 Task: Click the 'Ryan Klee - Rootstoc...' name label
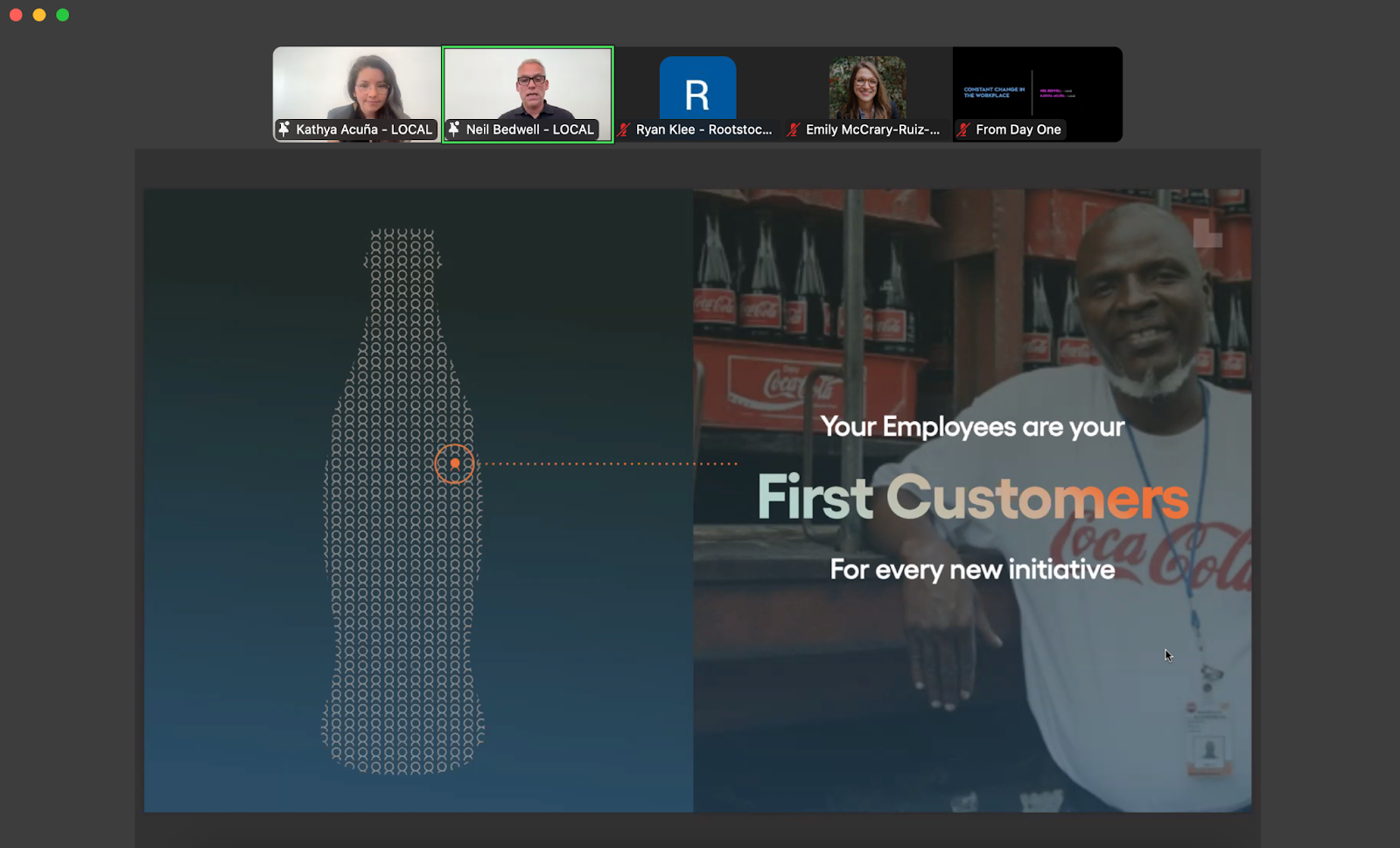click(703, 130)
